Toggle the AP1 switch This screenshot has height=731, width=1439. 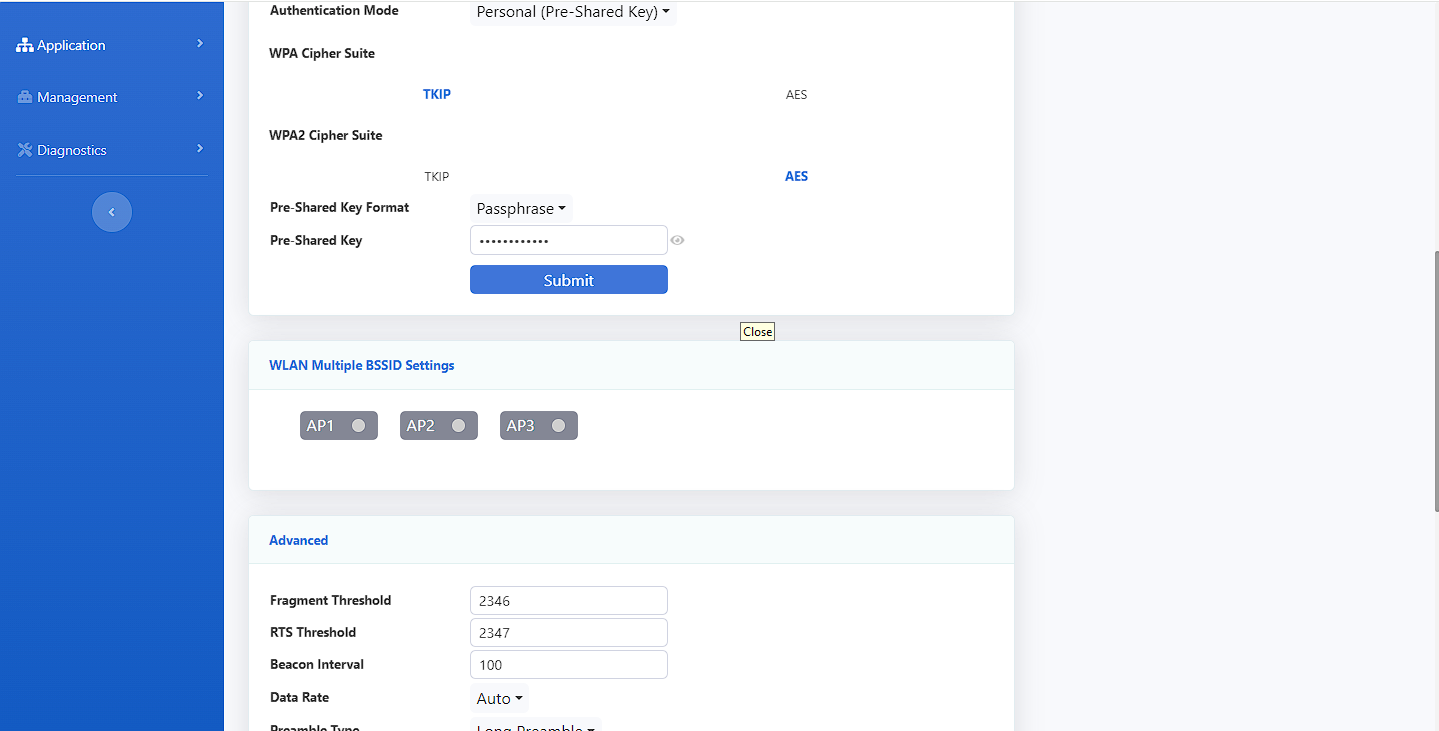click(339, 425)
